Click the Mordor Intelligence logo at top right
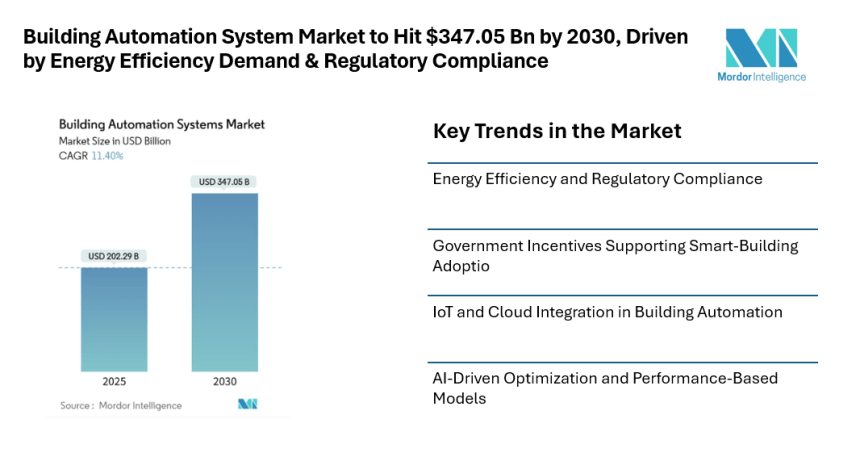Screen dimensions: 860x457 [x=761, y=47]
